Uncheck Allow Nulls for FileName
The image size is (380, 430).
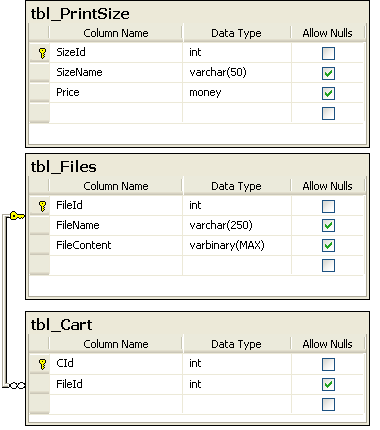click(328, 226)
